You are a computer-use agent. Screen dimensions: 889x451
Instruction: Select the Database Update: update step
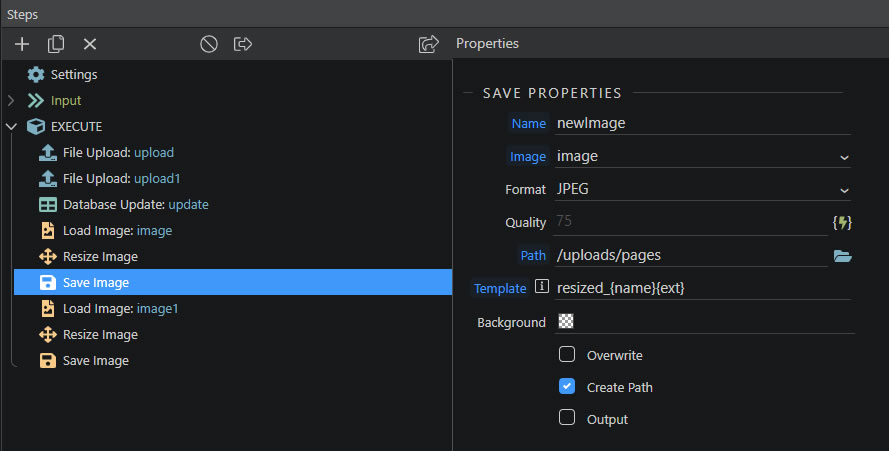pyautogui.click(x=124, y=205)
